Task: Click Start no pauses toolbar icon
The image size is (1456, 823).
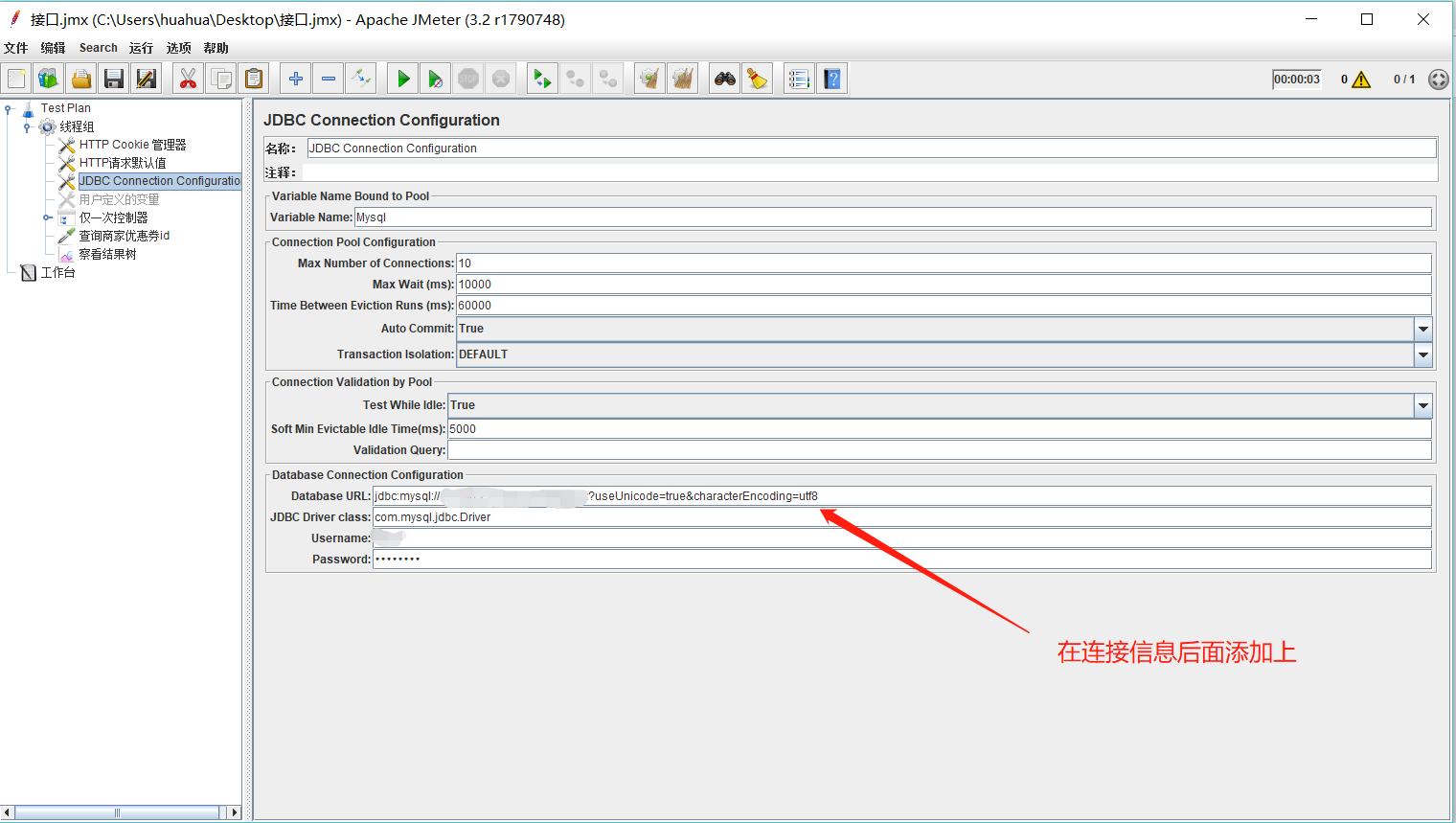Action: (436, 79)
